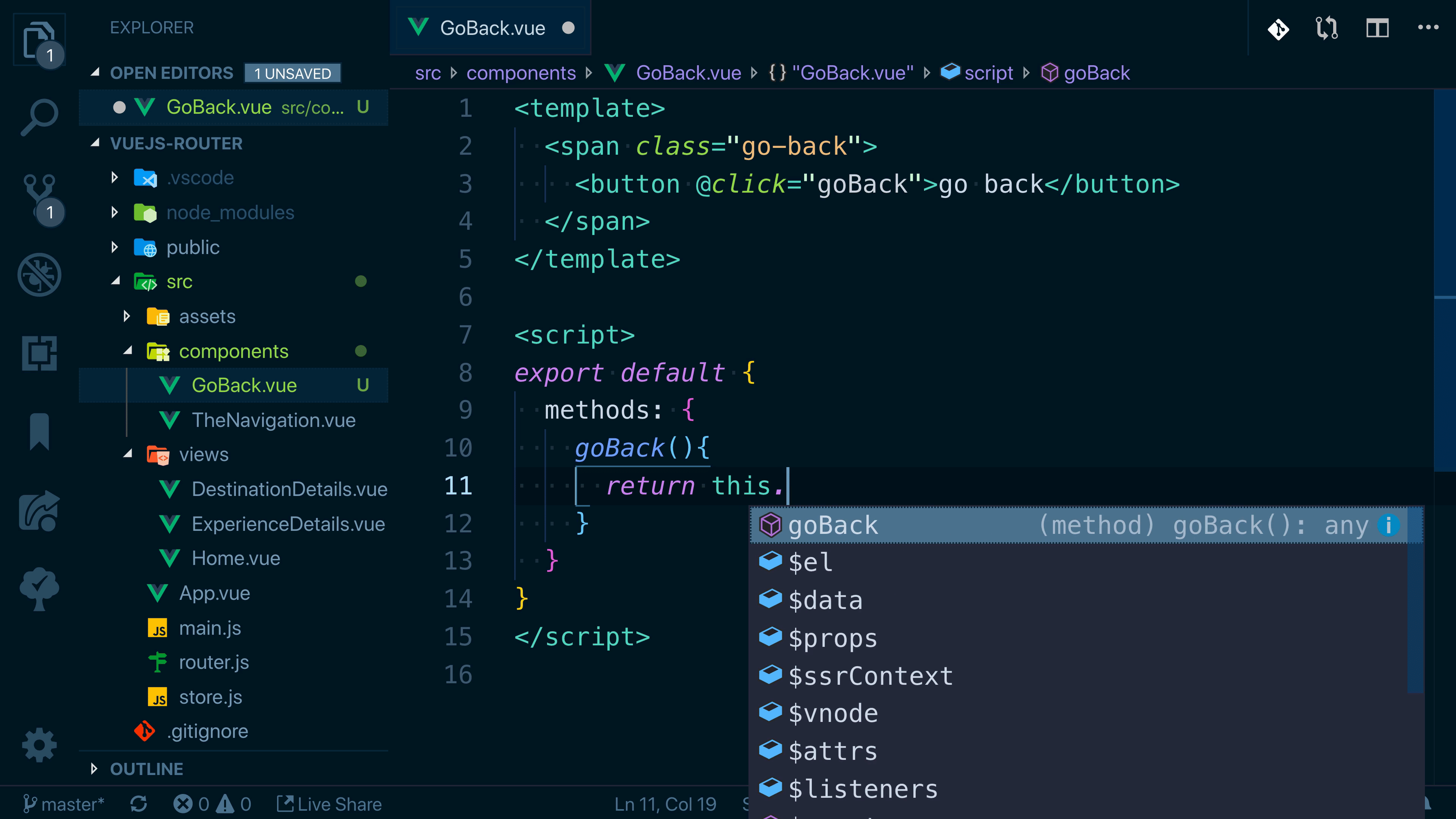Click the goBack breadcrumb
The height and width of the screenshot is (819, 1456).
click(x=1085, y=73)
